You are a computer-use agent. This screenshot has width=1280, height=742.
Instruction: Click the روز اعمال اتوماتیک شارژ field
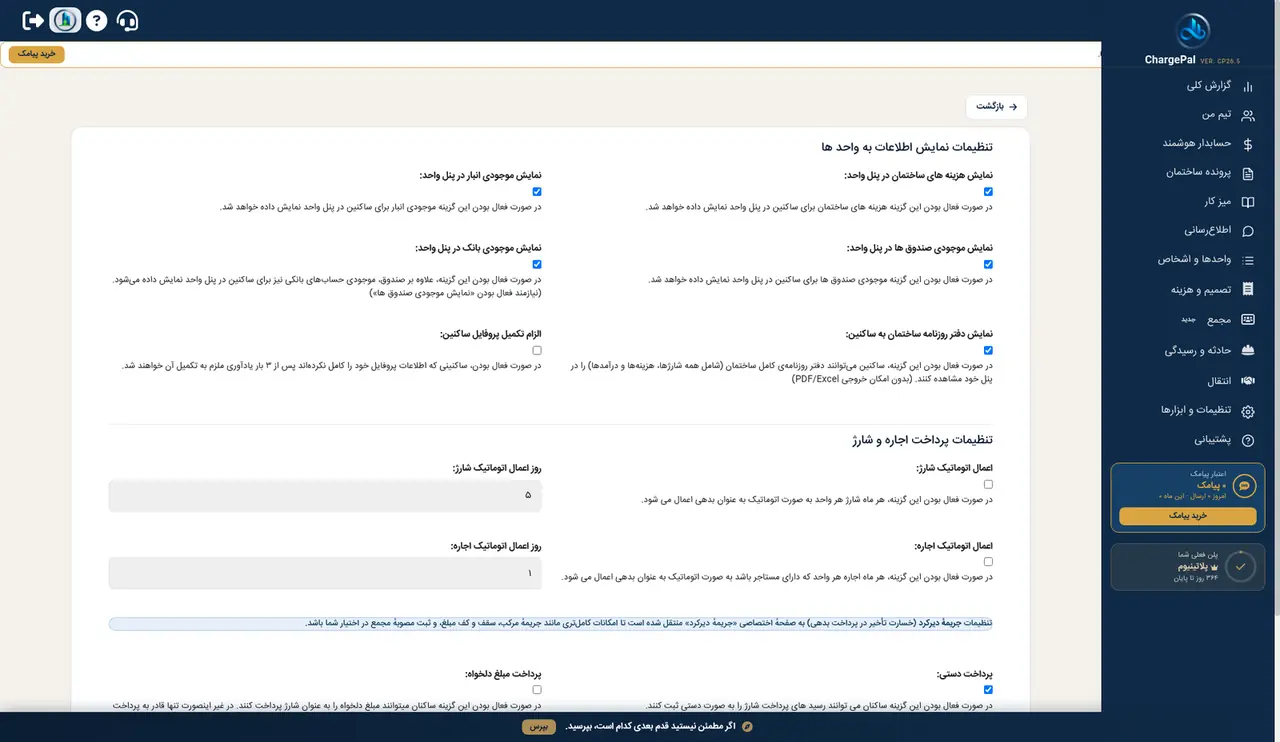[x=325, y=495]
